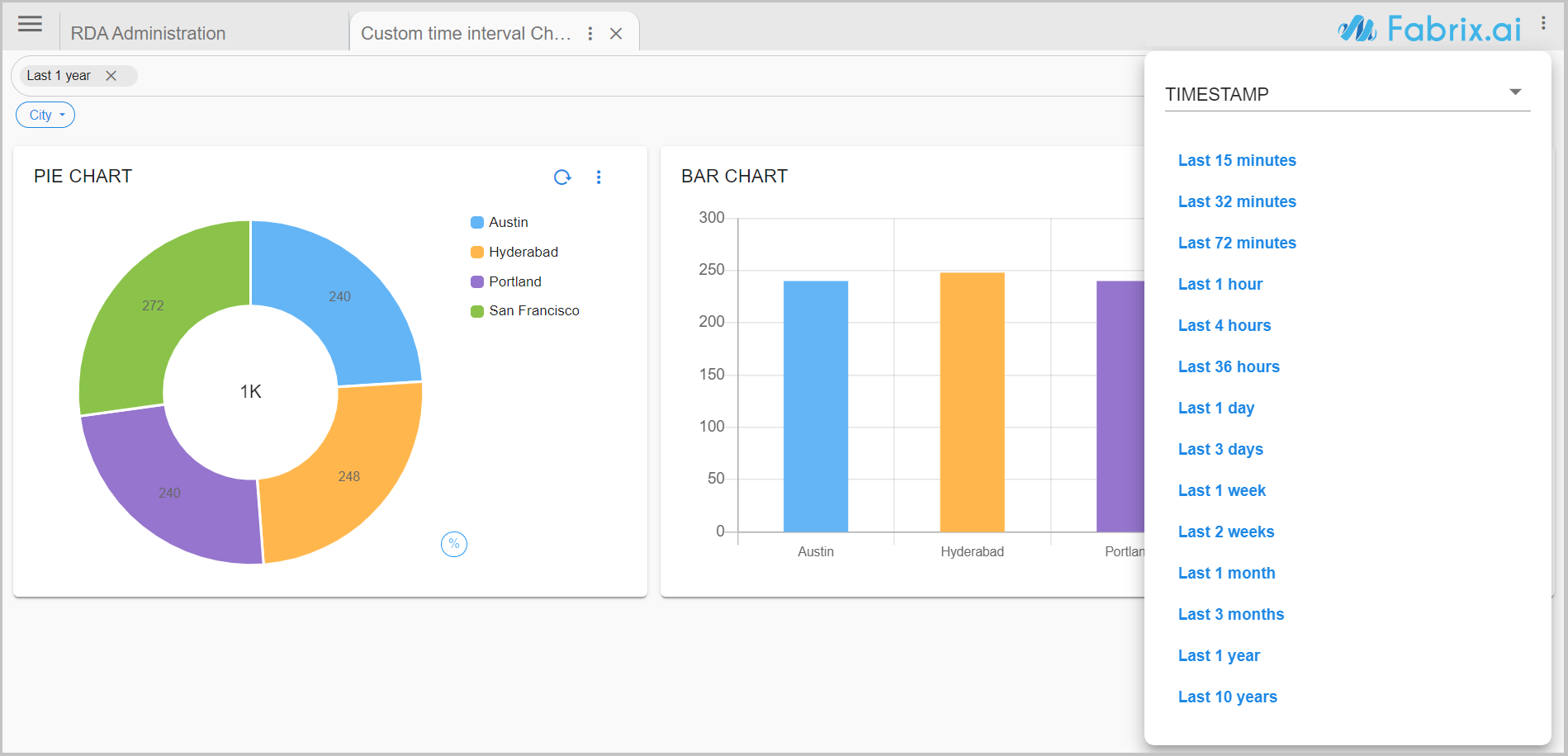Open the navigation hamburger menu
Viewport: 1568px width, 756px height.
click(30, 24)
